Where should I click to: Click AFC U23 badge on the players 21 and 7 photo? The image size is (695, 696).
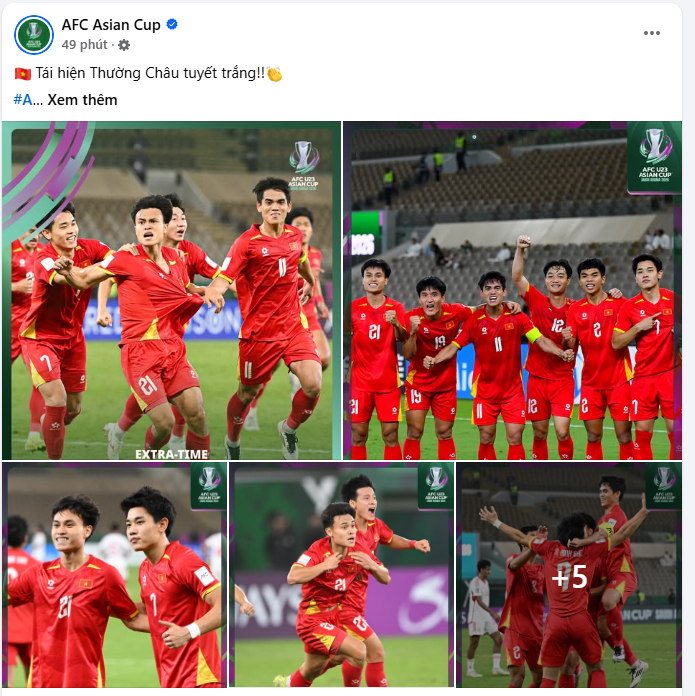point(209,486)
